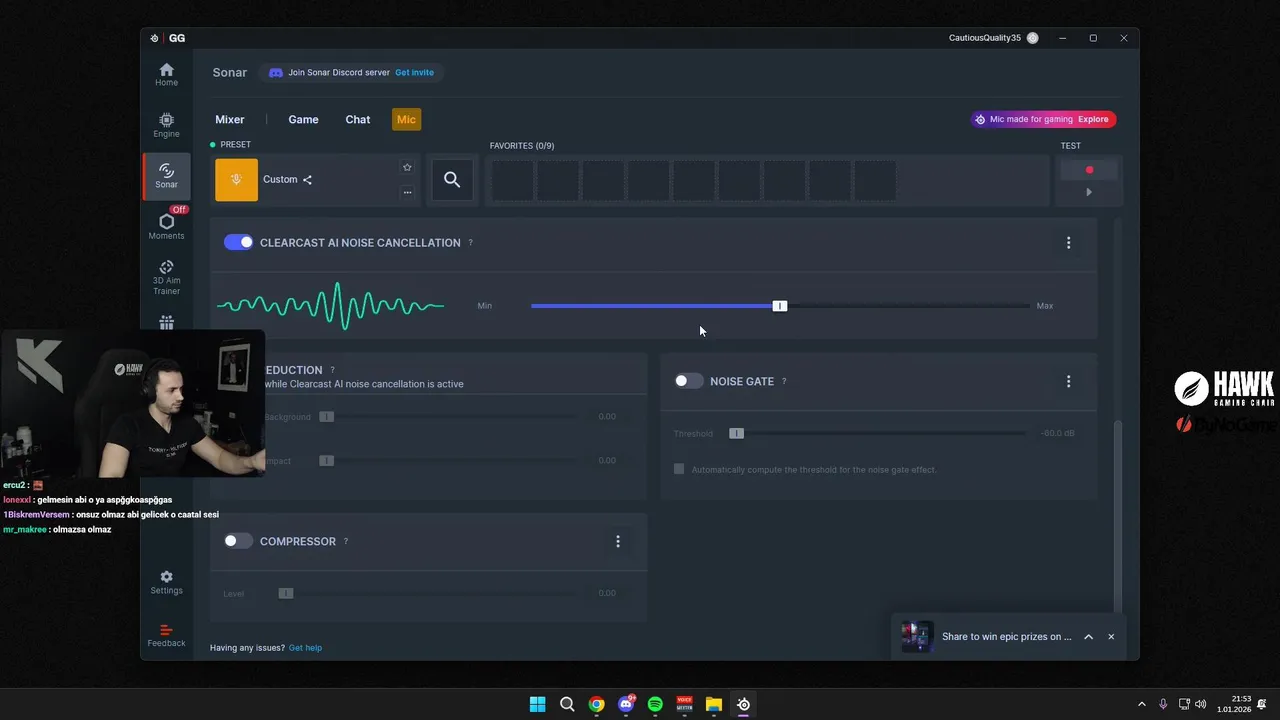Search presets with magnifier button
This screenshot has height=720, width=1280.
pyautogui.click(x=452, y=180)
